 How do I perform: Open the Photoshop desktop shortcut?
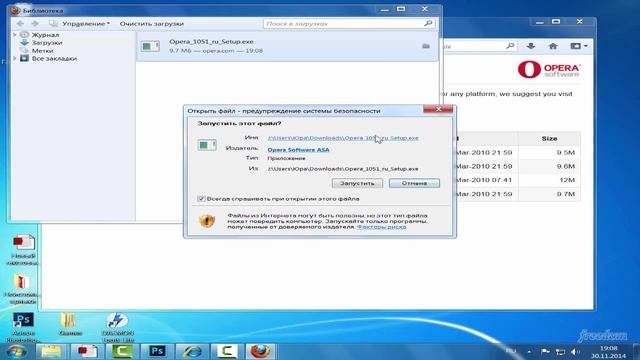pos(23,327)
